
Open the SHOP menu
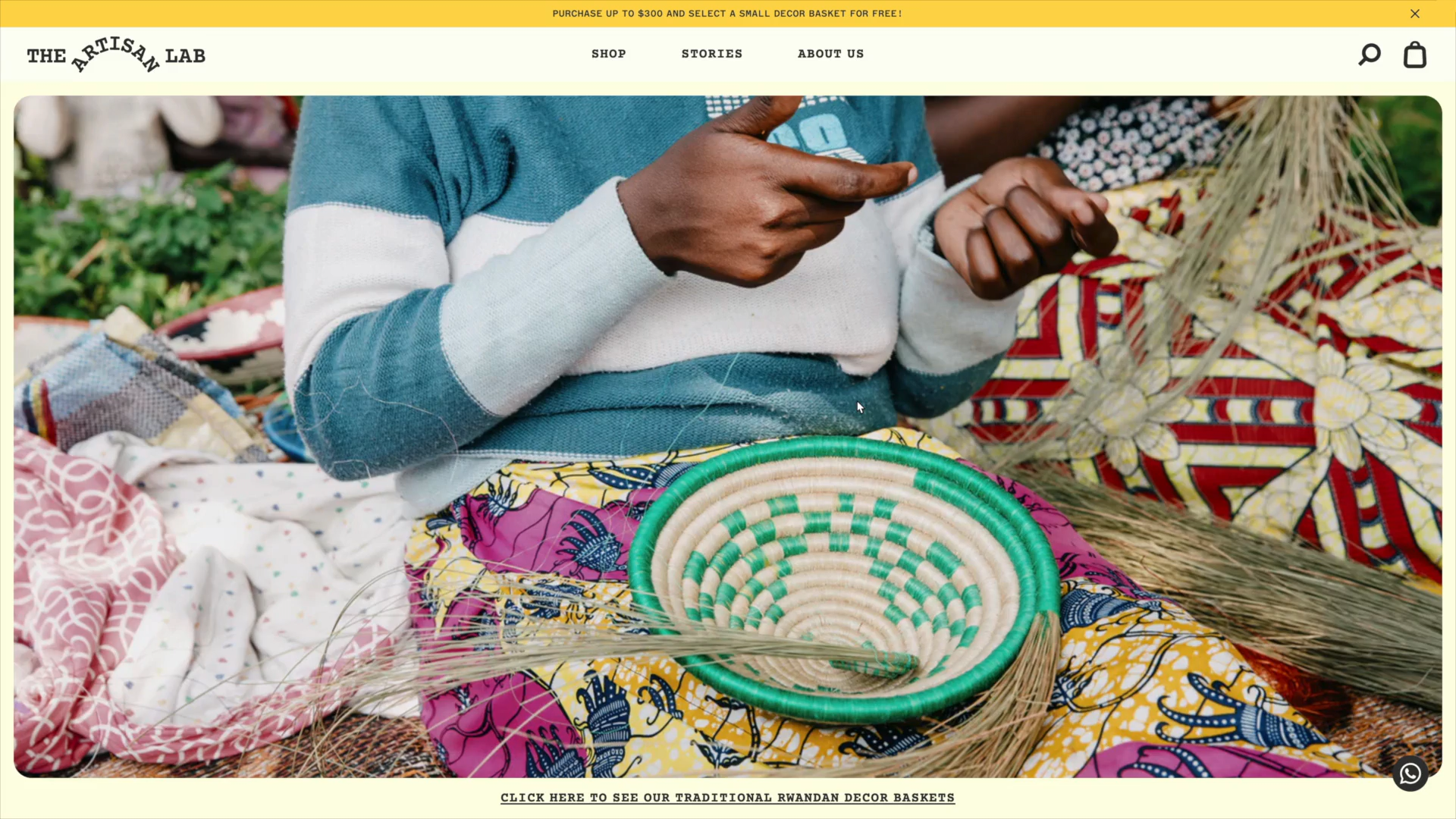coord(609,54)
